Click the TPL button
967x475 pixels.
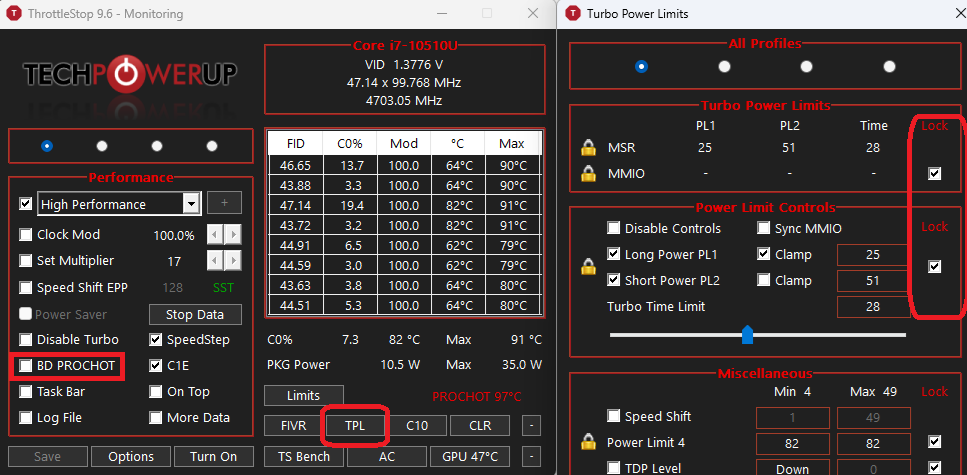pos(355,425)
